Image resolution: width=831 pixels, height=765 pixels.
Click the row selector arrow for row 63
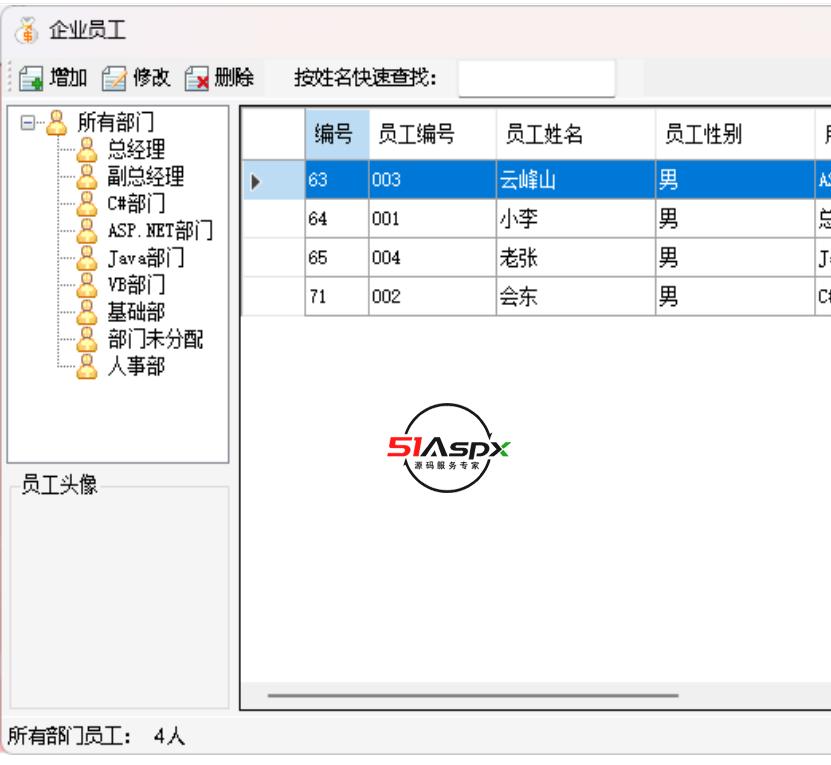(x=255, y=182)
